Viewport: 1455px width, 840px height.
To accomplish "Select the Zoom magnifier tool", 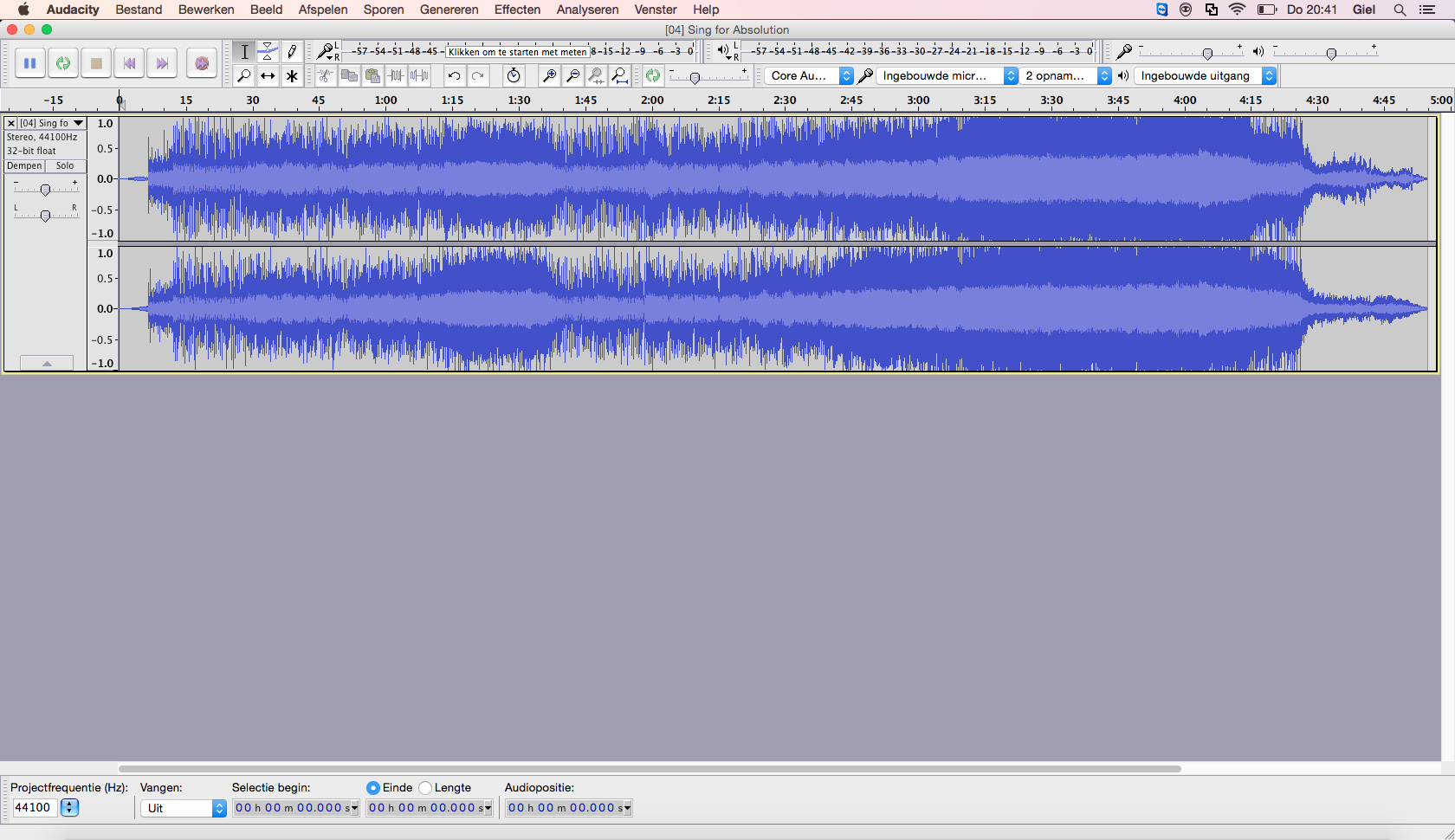I will click(244, 75).
